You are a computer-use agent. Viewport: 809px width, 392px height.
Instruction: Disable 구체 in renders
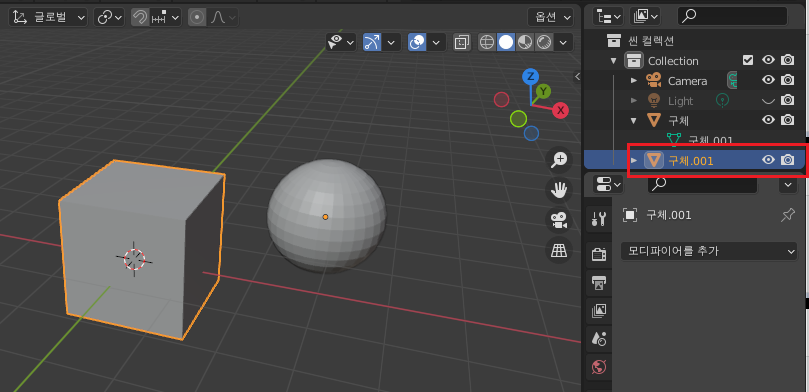787,120
